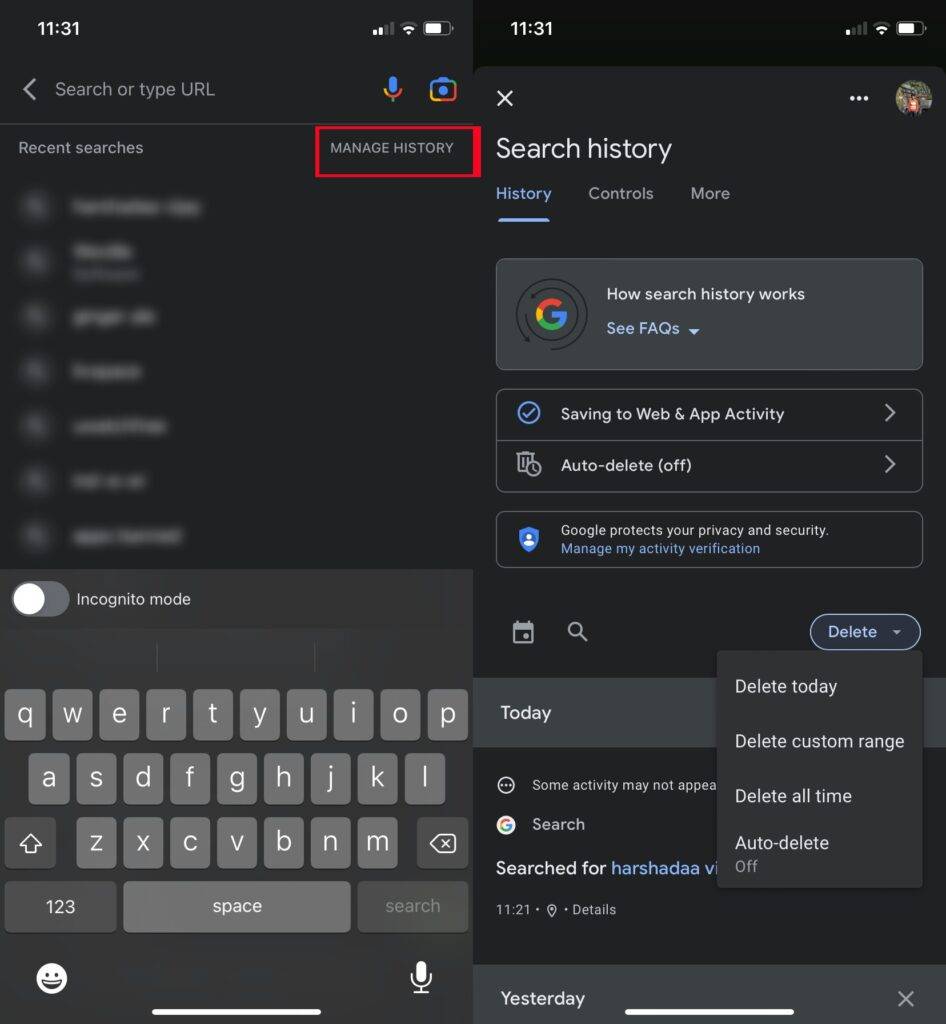Start a Google Lens camera search
Screen dimensions: 946x1024
coord(443,89)
